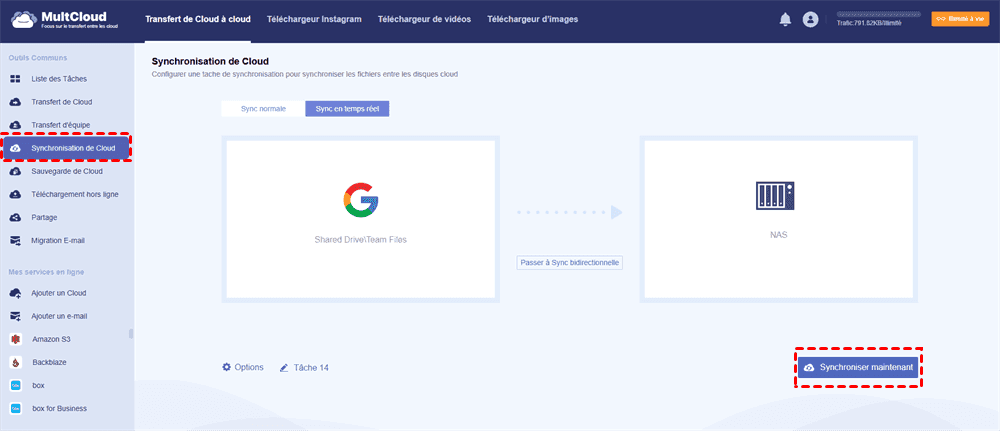Choose Ajouter un e-mail
Viewport: 1000px width, 431px height.
pyautogui.click(x=59, y=316)
